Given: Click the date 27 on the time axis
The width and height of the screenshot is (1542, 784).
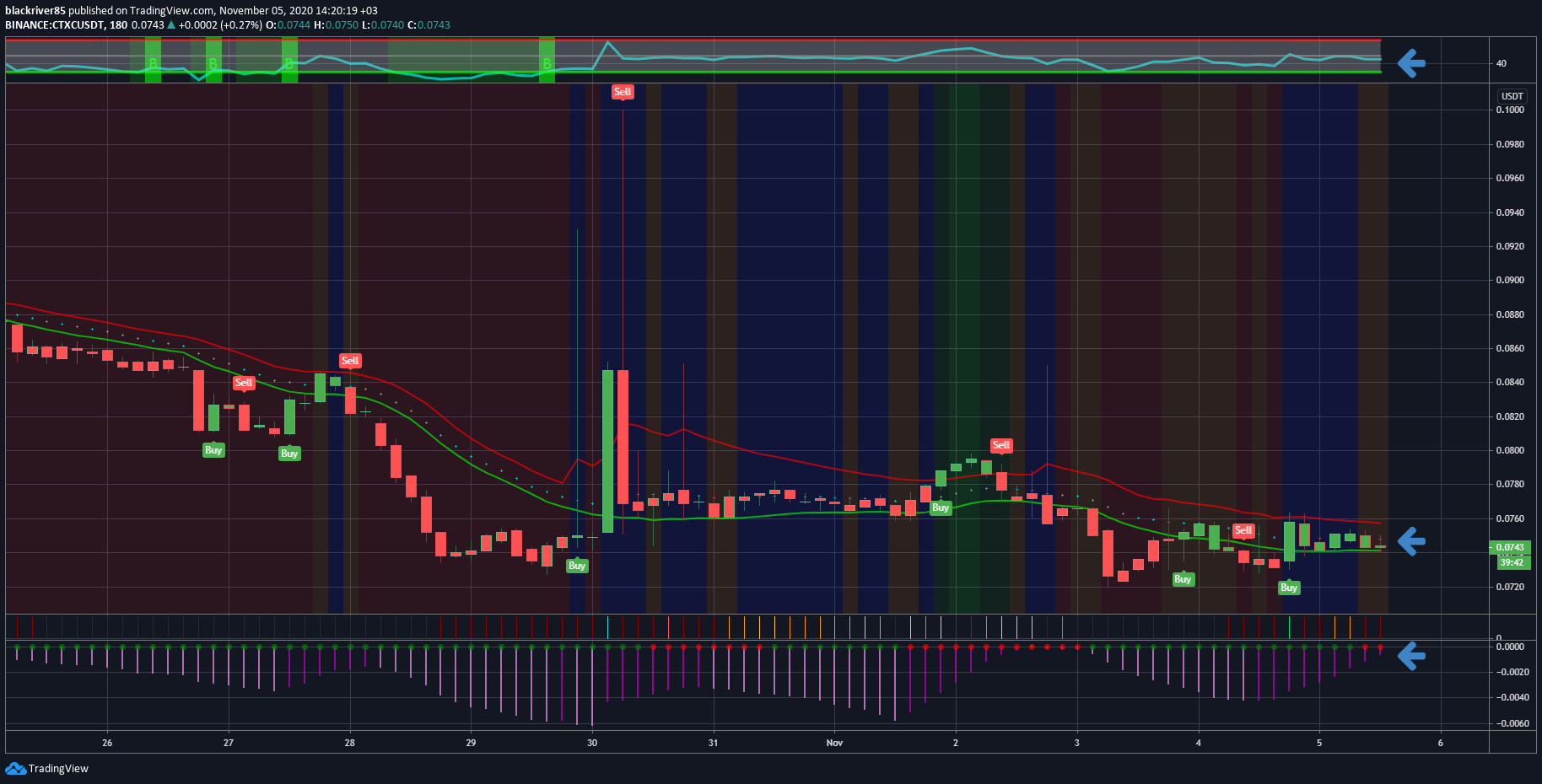Looking at the screenshot, I should click(229, 743).
